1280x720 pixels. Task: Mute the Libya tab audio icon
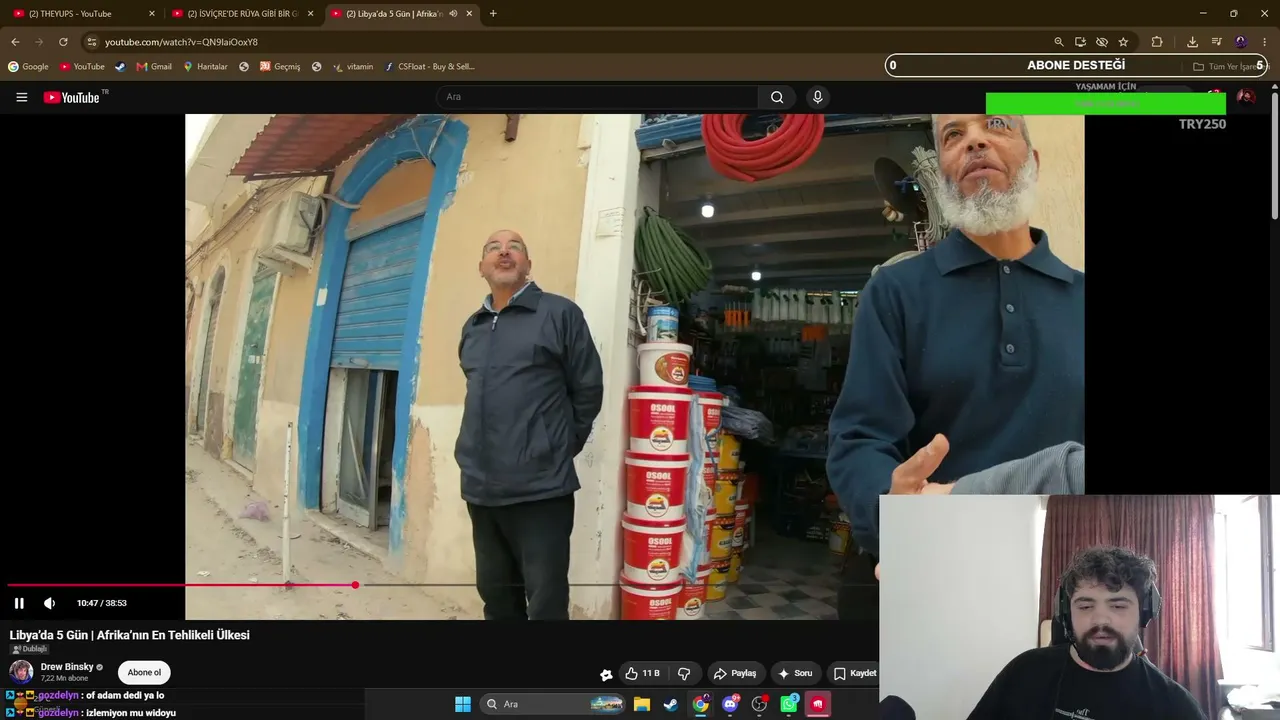(x=453, y=14)
